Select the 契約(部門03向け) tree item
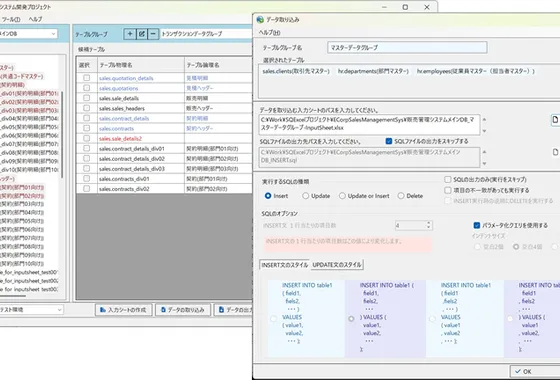Image resolution: width=560 pixels, height=380 pixels. [22, 204]
